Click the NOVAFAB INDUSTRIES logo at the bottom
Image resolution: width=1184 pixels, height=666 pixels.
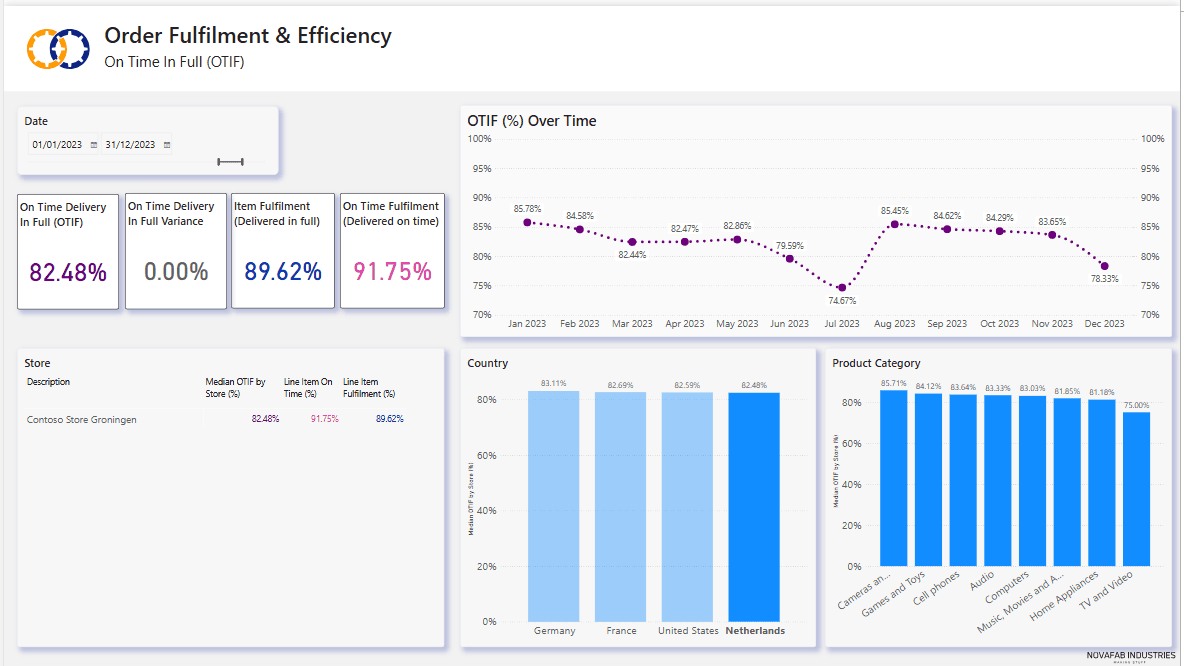pyautogui.click(x=1131, y=655)
